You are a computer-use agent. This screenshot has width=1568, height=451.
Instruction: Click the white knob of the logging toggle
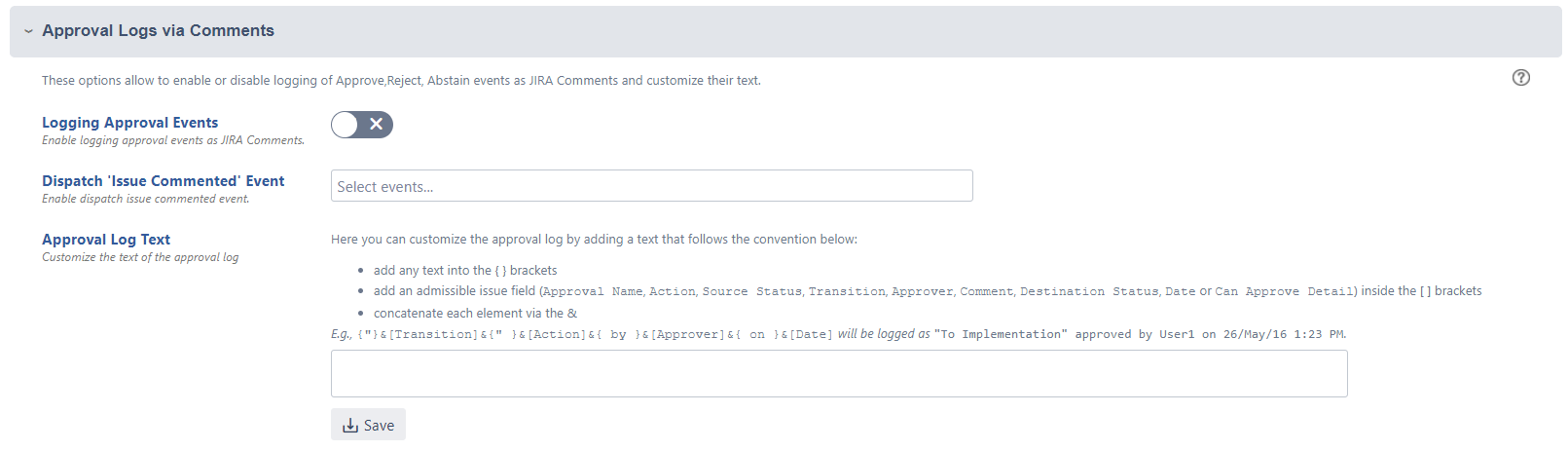(346, 125)
